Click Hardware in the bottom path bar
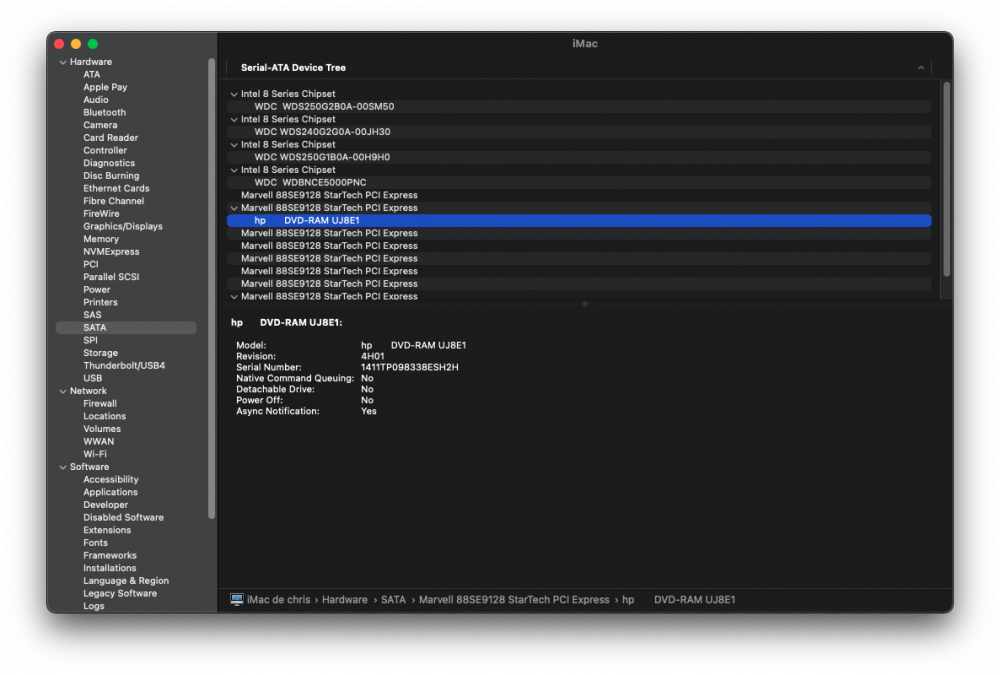1000x675 pixels. coord(344,600)
